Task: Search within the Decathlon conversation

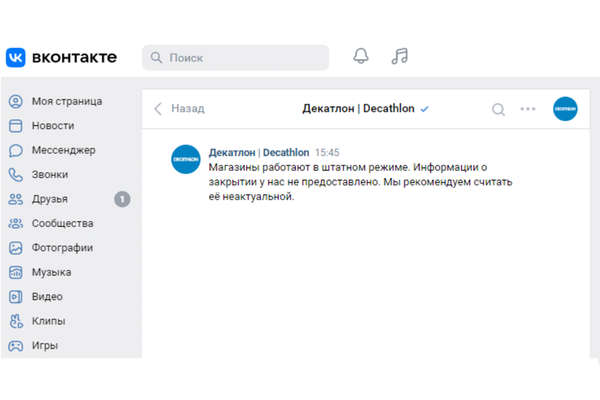Action: pyautogui.click(x=498, y=109)
